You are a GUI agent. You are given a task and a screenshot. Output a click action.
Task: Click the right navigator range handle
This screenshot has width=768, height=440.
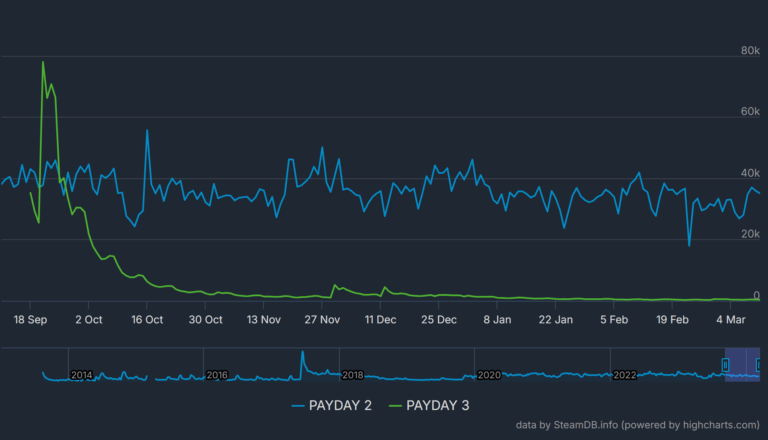point(760,365)
